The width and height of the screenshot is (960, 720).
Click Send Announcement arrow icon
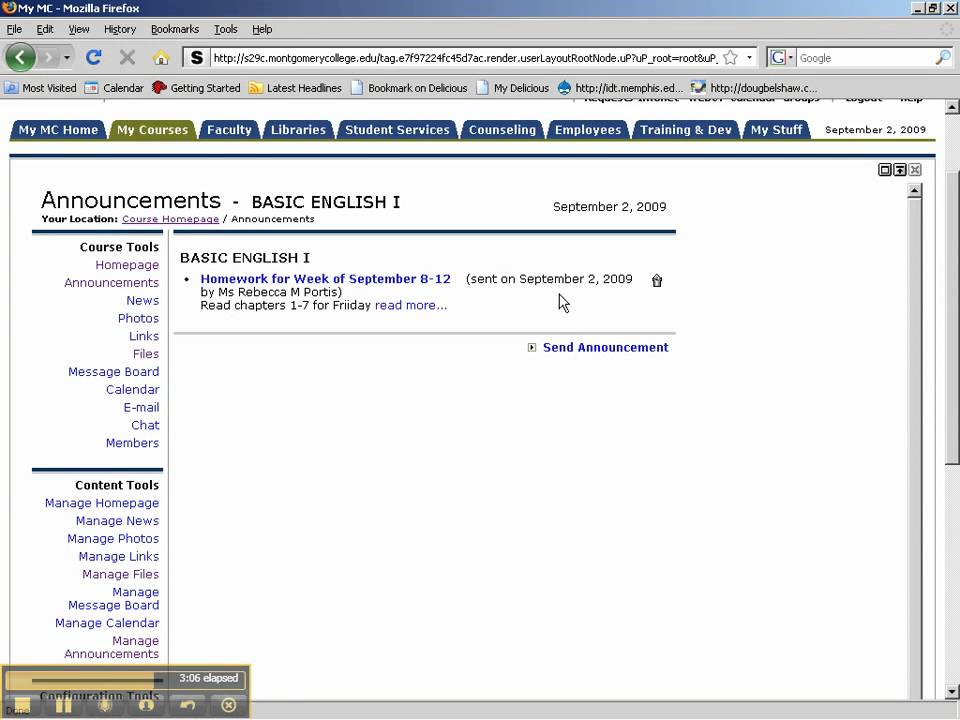point(531,347)
